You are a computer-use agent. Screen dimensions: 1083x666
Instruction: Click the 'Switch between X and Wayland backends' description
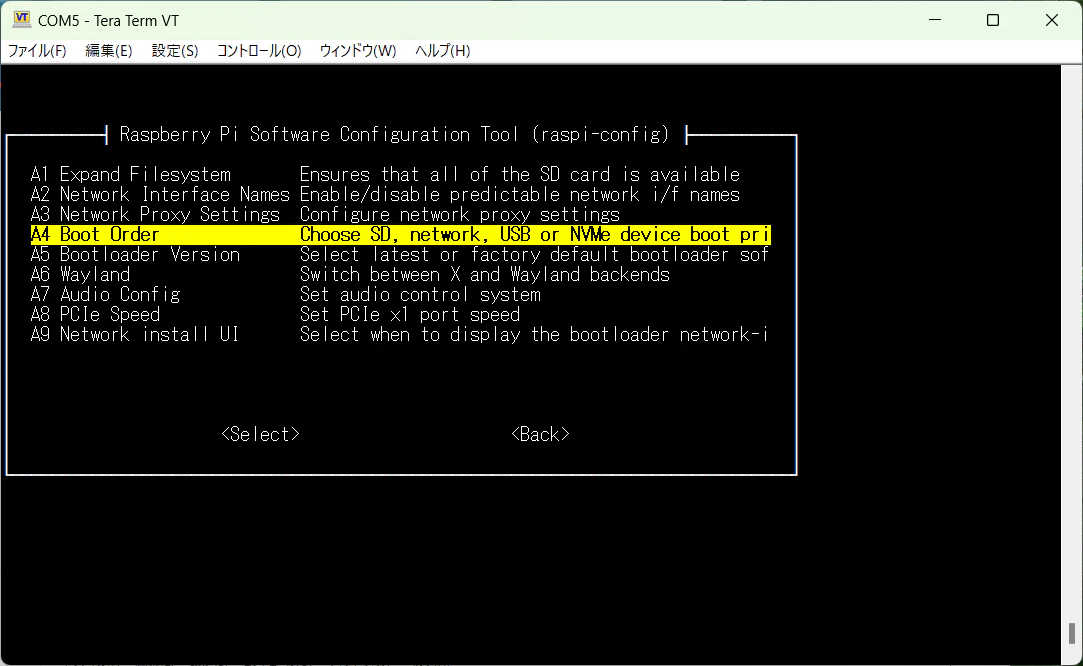484,274
